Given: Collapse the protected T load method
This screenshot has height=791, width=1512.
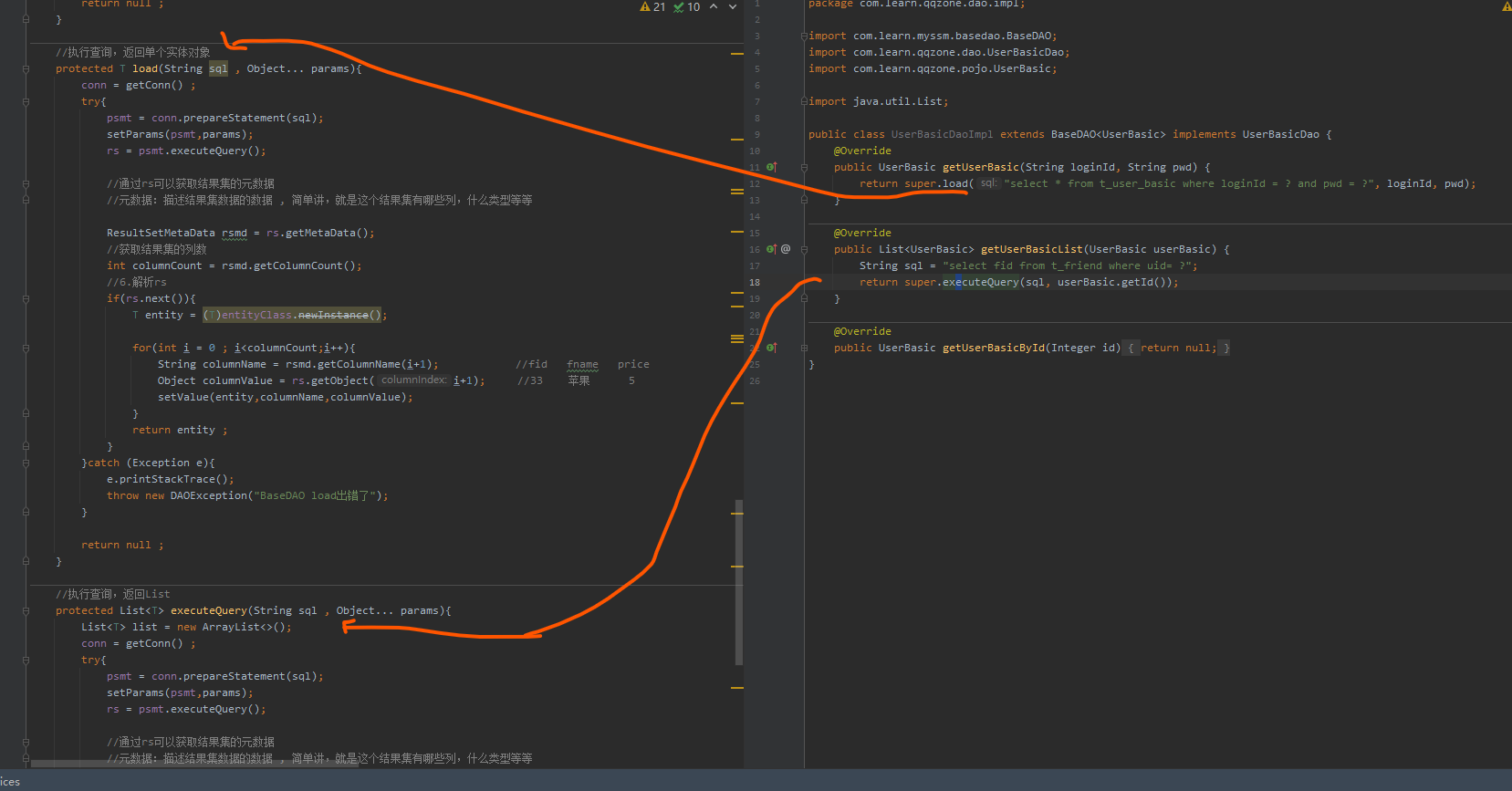Looking at the screenshot, I should coord(26,68).
